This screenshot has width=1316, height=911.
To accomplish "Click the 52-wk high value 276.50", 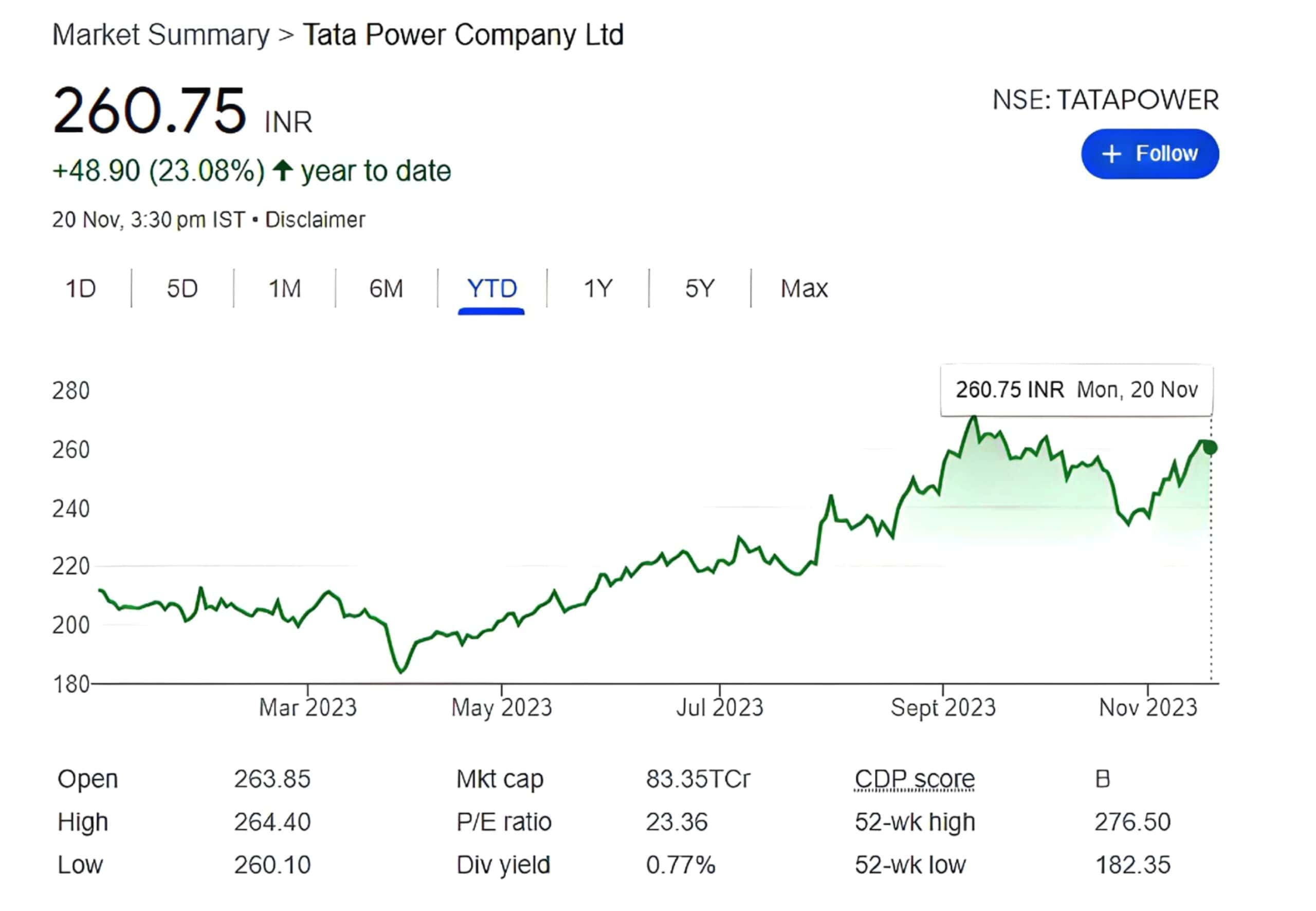I will [x=1132, y=822].
